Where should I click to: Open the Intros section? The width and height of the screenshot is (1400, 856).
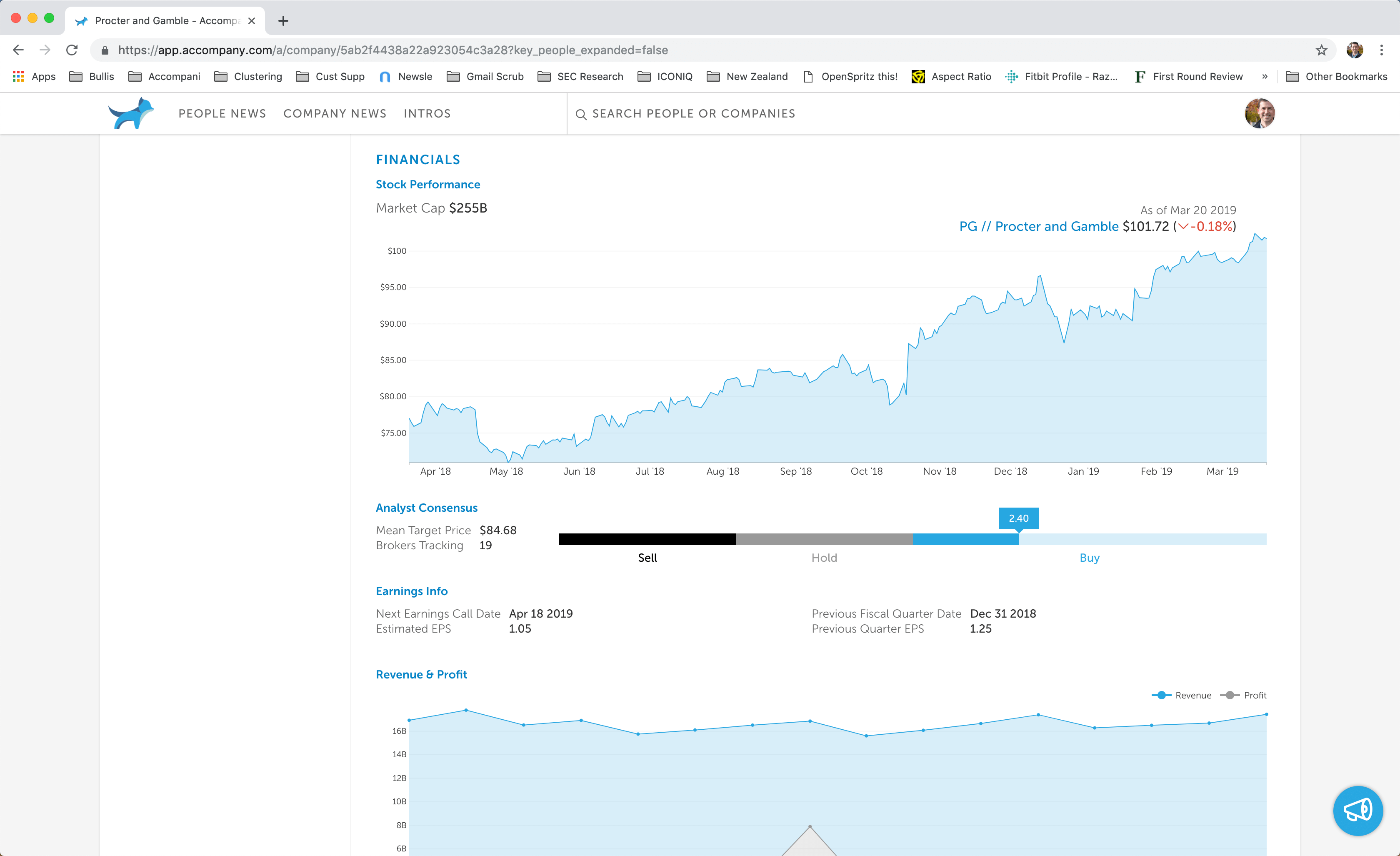[x=427, y=113]
